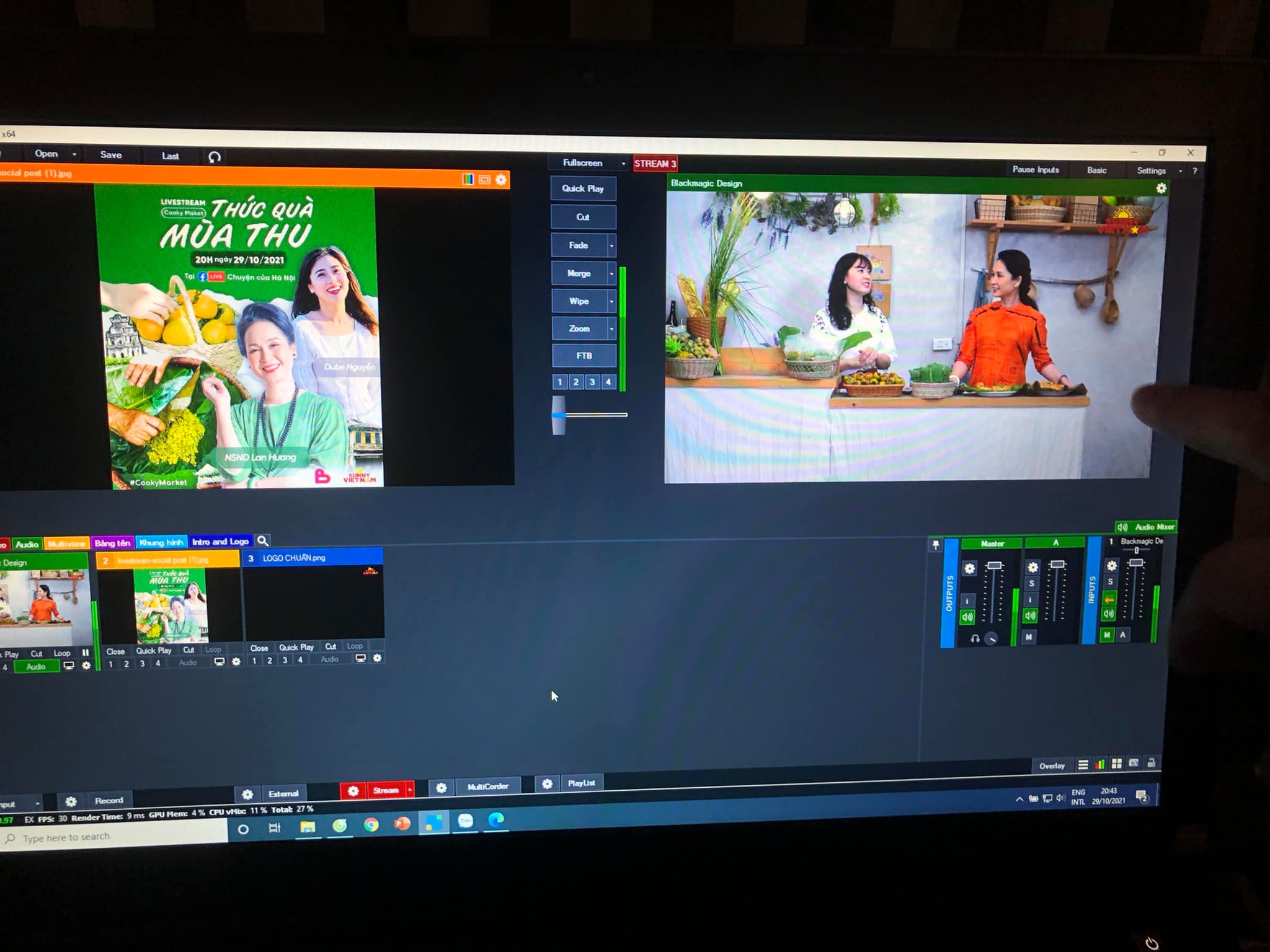1270x952 pixels.
Task: Click headphones icon in Master output
Action: click(x=975, y=638)
